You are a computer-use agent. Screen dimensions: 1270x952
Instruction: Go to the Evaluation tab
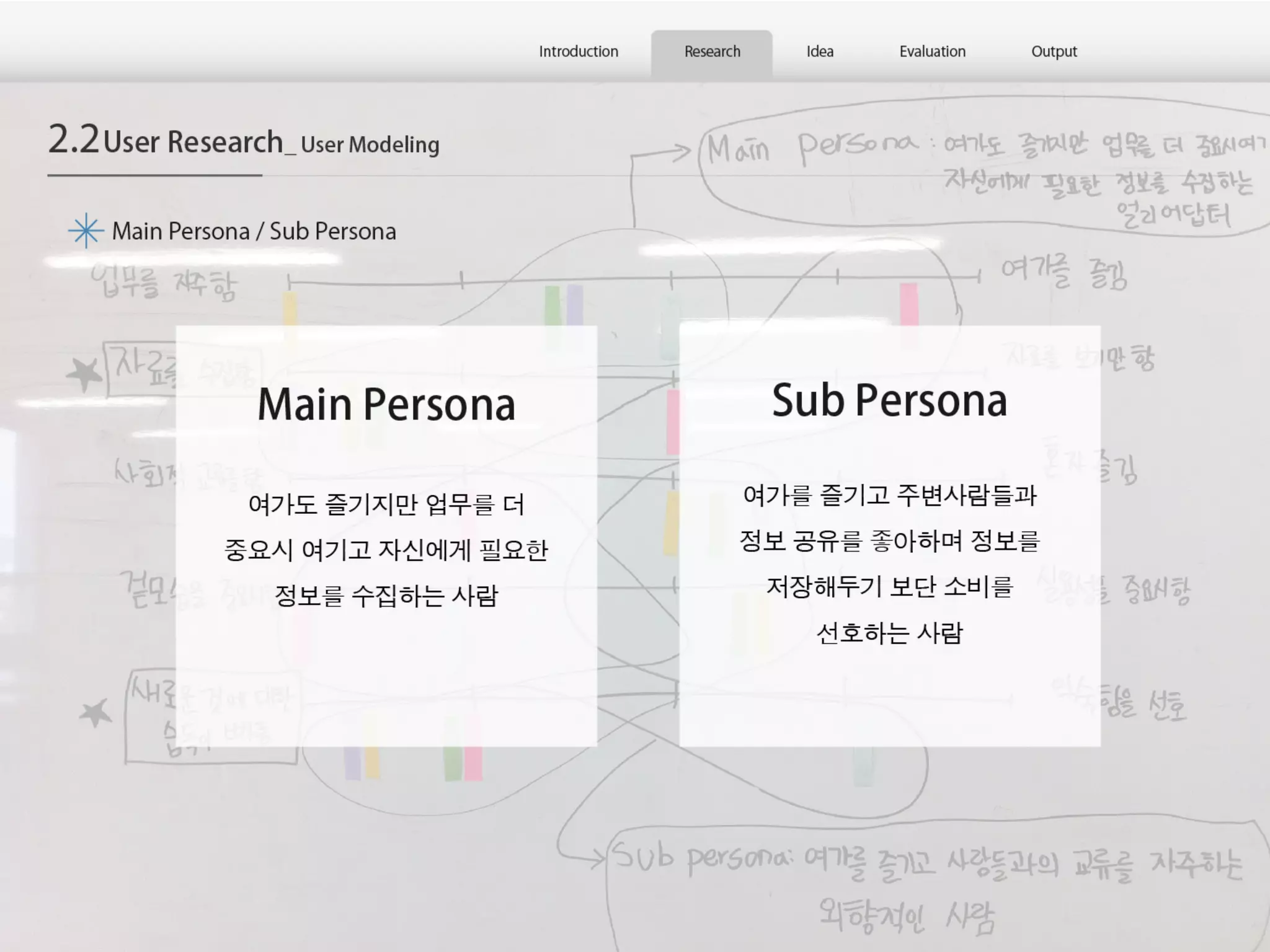coord(932,51)
